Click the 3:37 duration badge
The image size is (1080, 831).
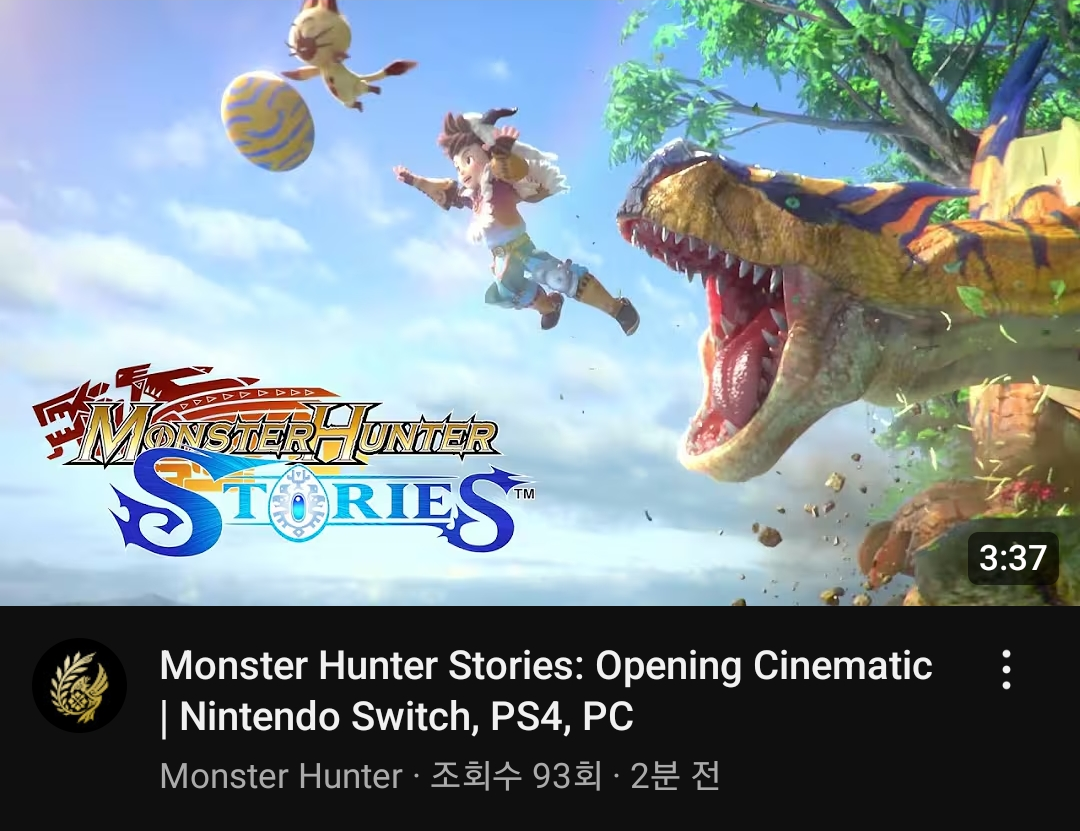click(1012, 557)
